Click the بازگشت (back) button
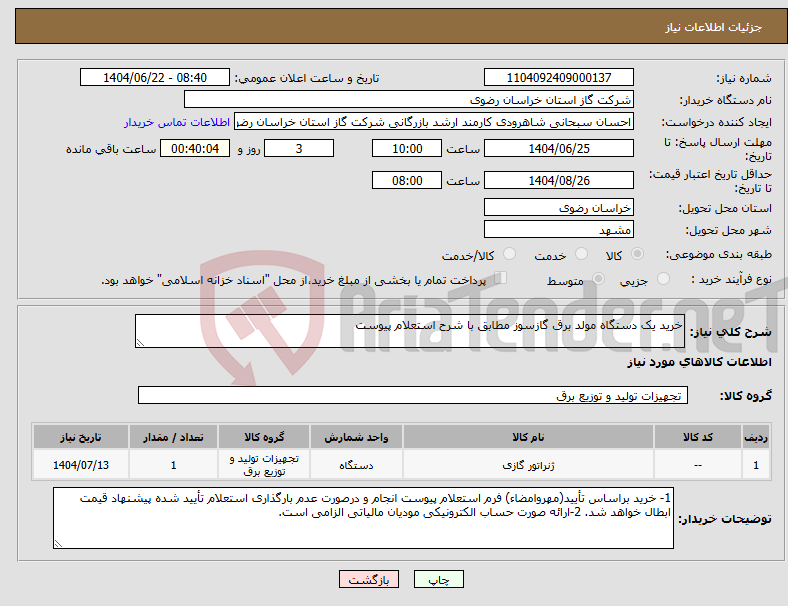Viewport: 788px width, 606px height. click(369, 579)
